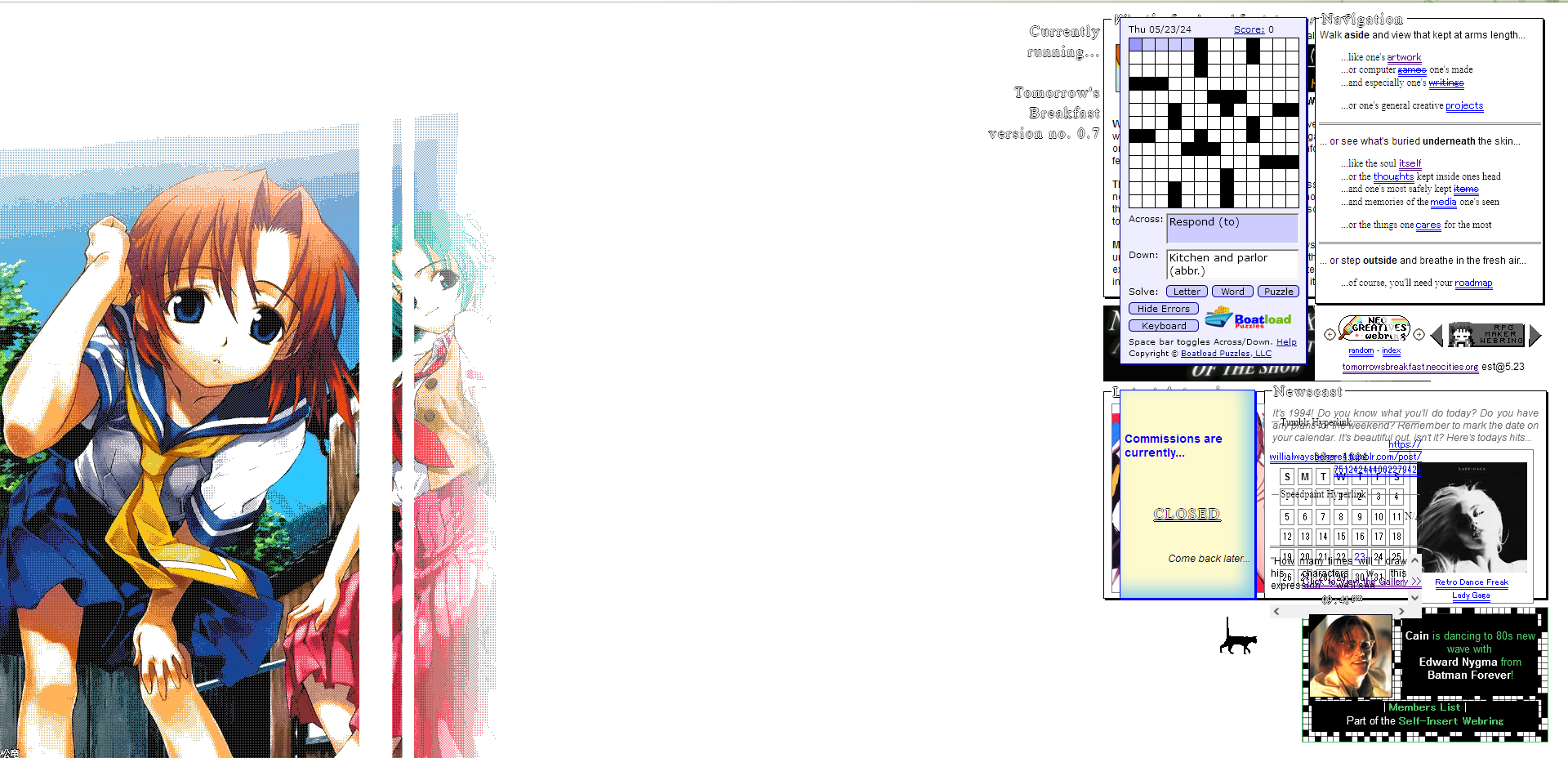
Task: Click horizontal scrollbar left arrow
Action: tap(1276, 611)
